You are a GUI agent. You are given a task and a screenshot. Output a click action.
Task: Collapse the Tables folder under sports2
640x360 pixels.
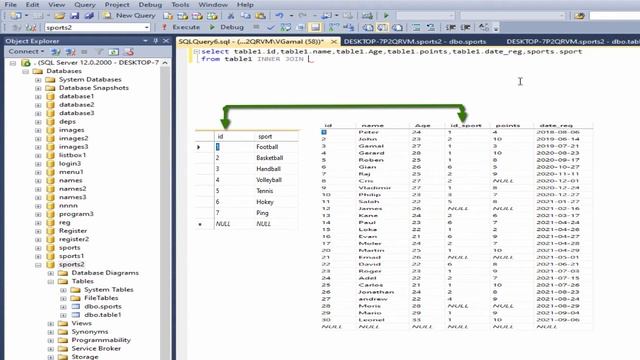[51, 282]
